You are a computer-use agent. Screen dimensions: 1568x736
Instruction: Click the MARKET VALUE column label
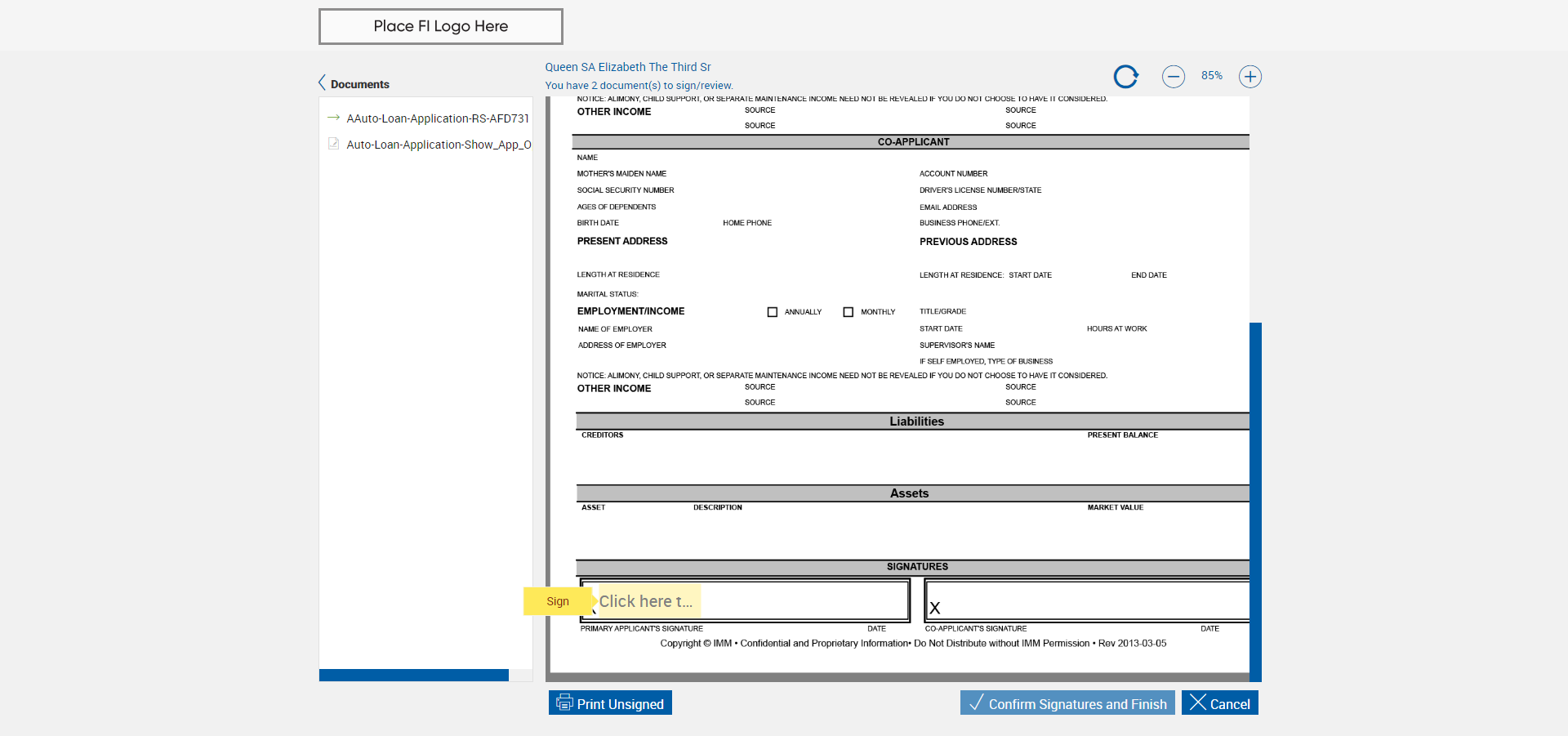pyautogui.click(x=1116, y=508)
